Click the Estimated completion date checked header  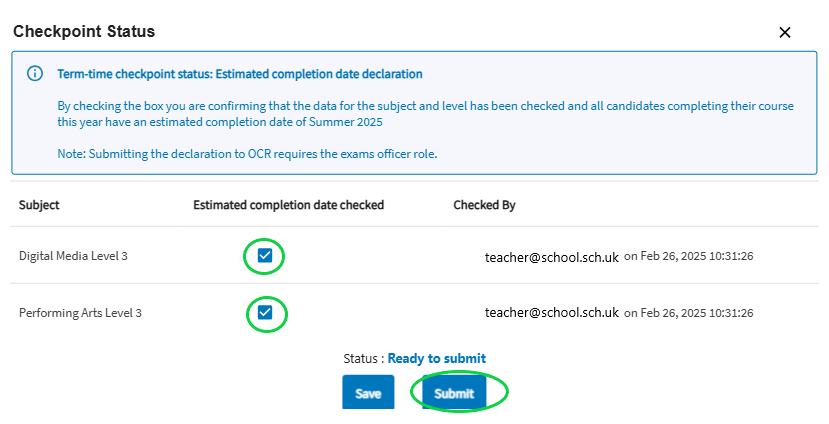coord(289,205)
